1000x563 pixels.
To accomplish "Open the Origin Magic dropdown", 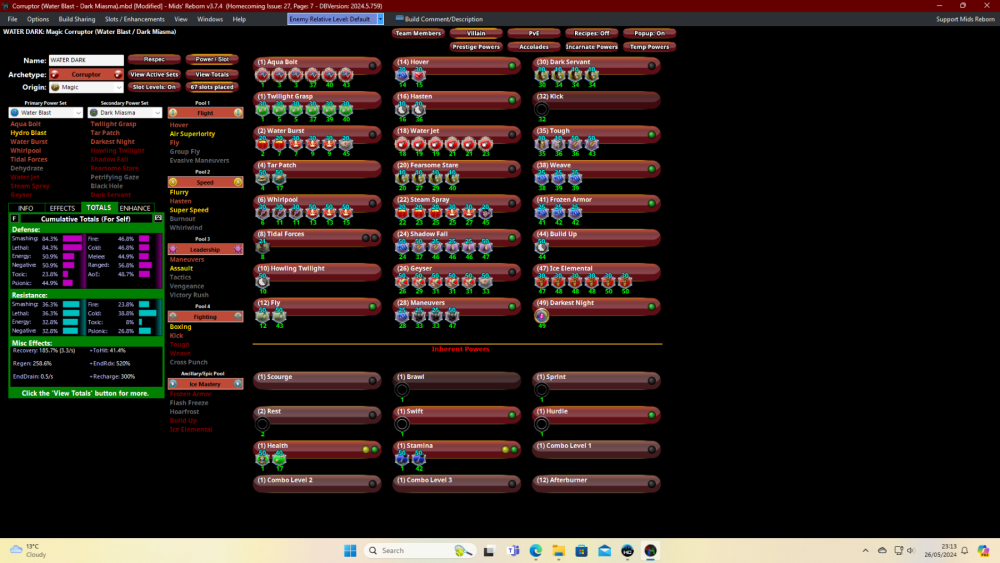I will tap(86, 88).
